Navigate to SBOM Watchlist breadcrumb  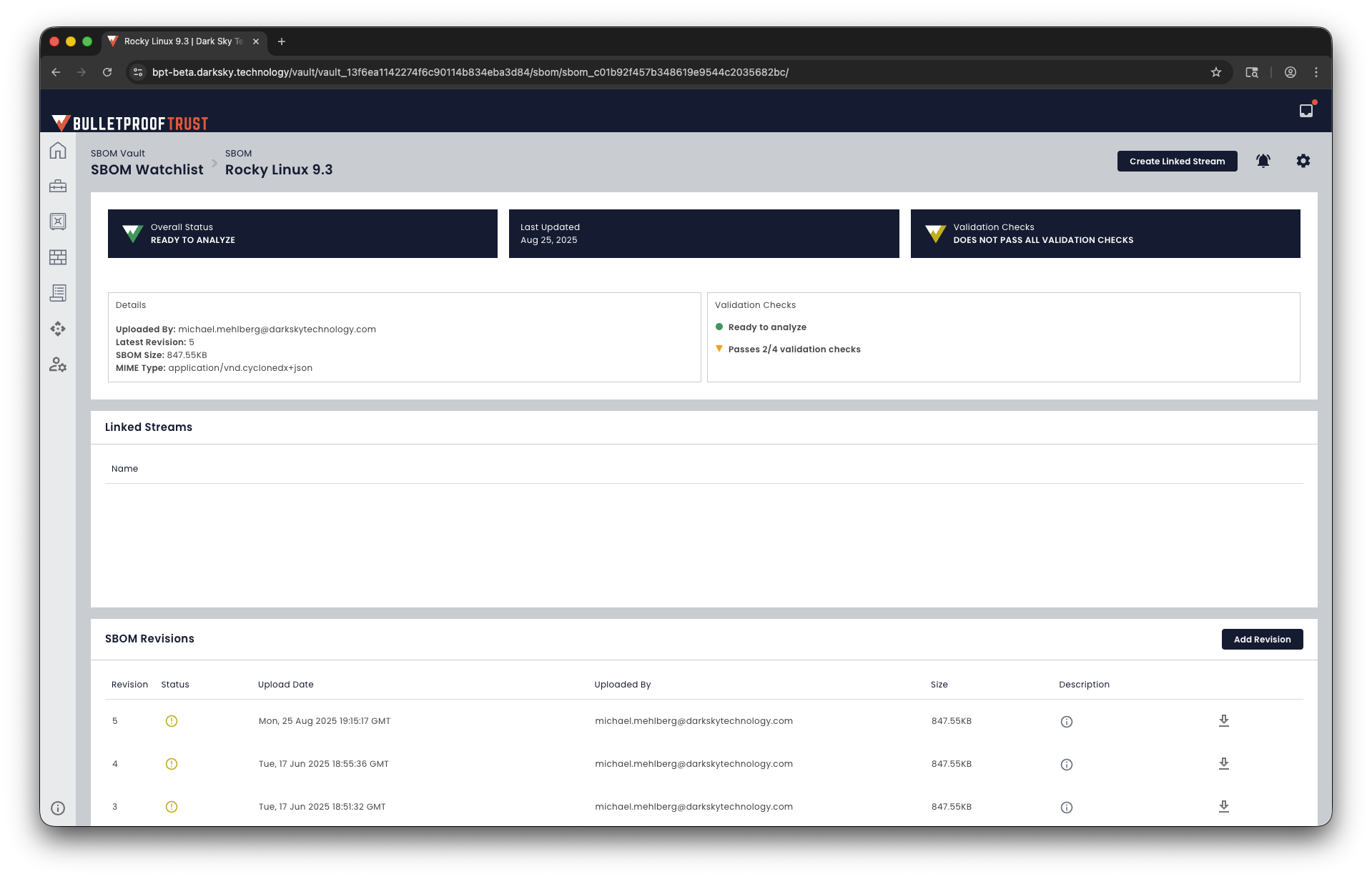click(147, 170)
